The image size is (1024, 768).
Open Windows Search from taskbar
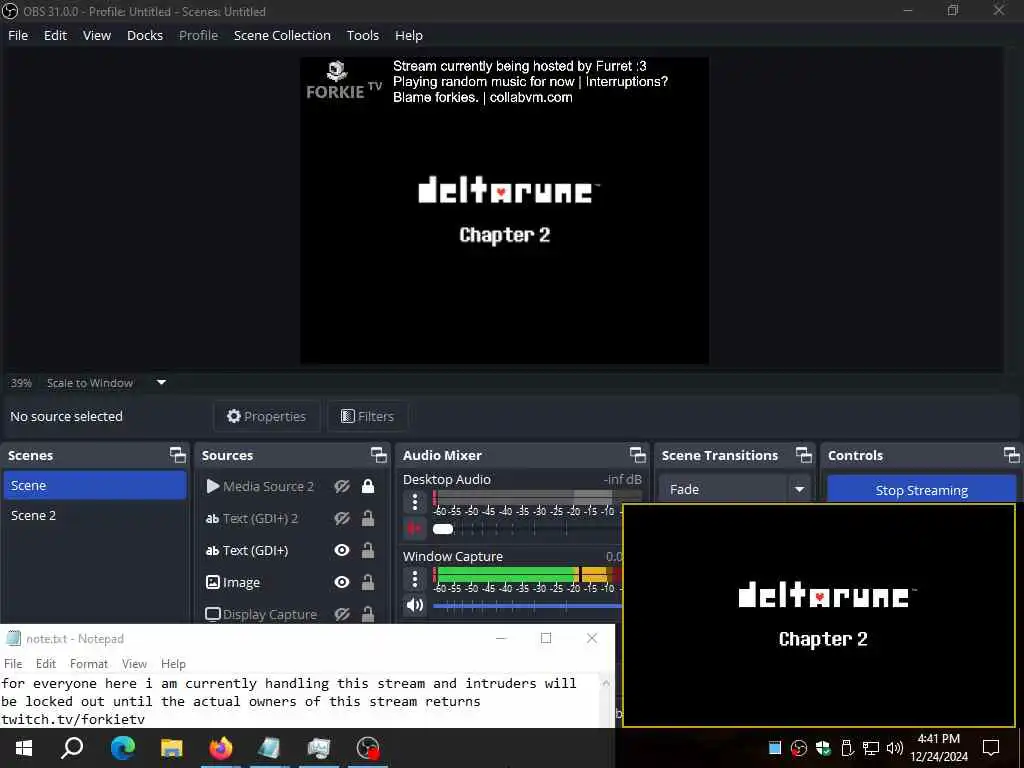click(72, 748)
